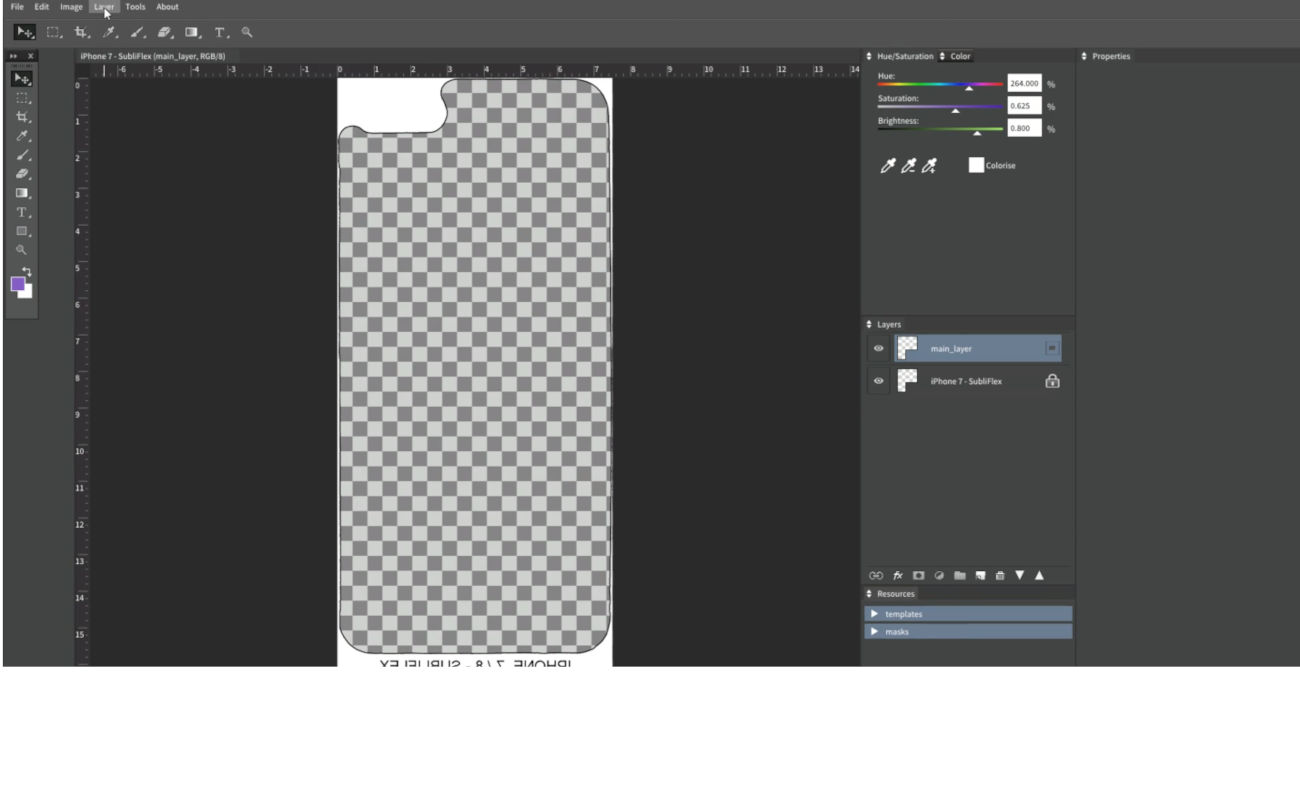
Task: Select the Rectangle shape tool in the left toolbox
Action: (x=22, y=231)
